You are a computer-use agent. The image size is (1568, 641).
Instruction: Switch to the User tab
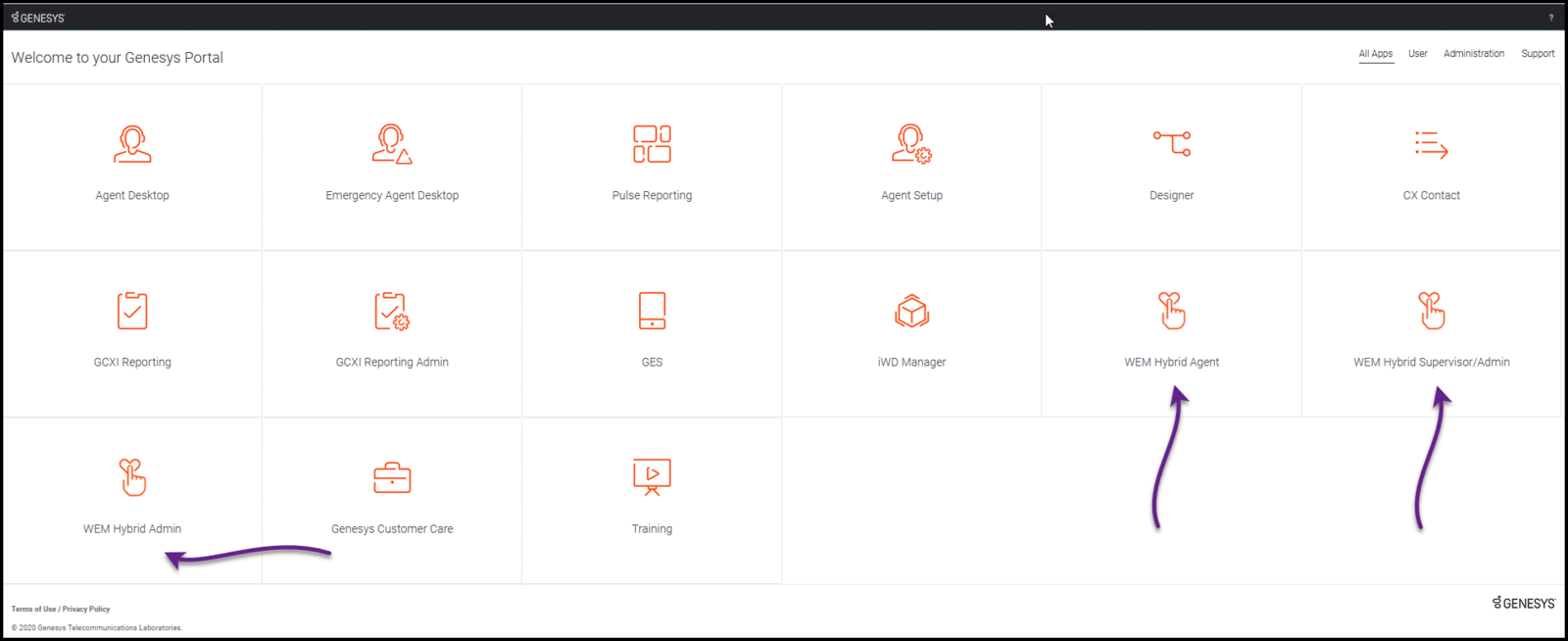(1418, 54)
